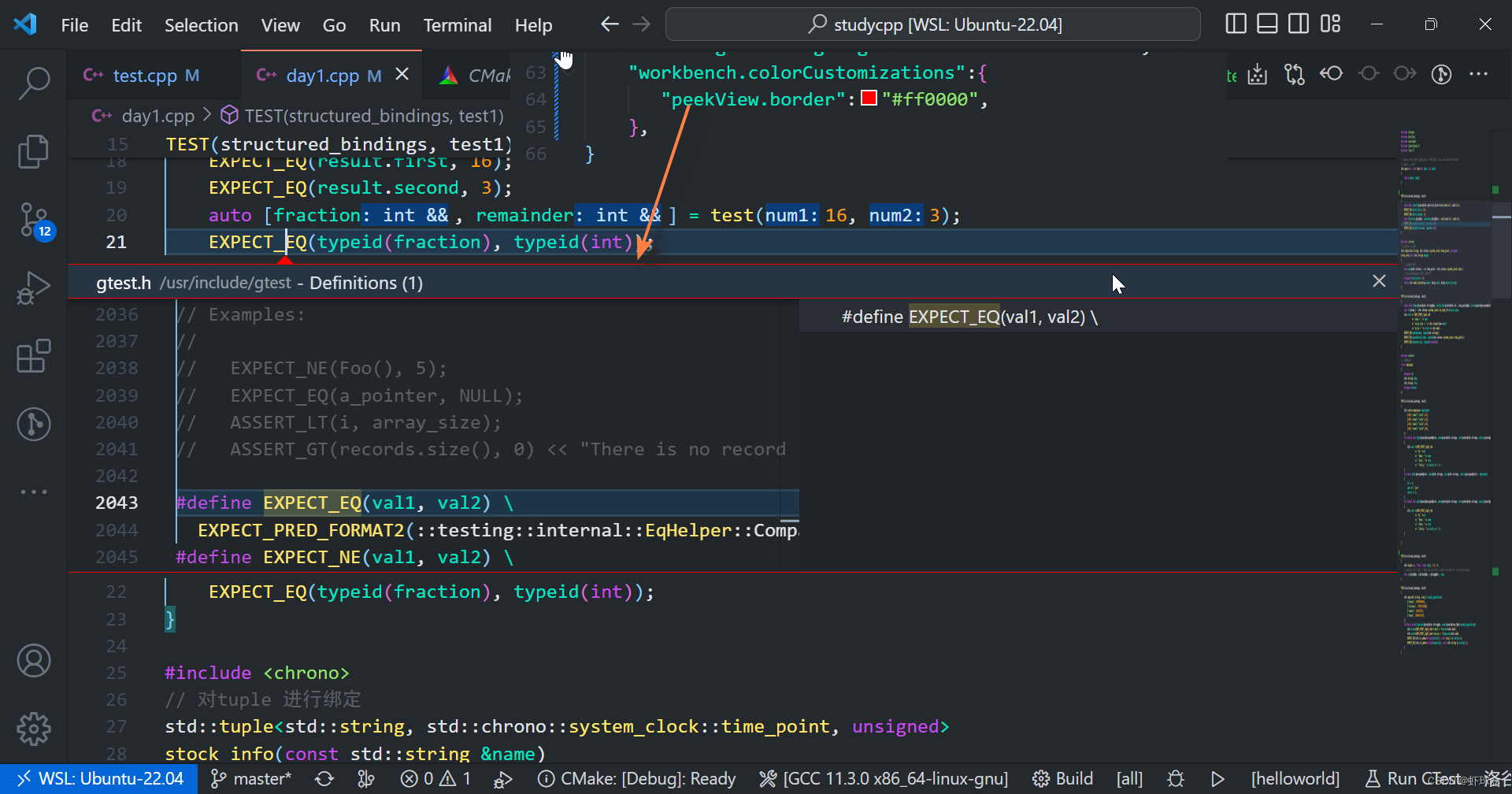The image size is (1512, 794).
Task: Click Run CTest in status bar
Action: 1414,779
